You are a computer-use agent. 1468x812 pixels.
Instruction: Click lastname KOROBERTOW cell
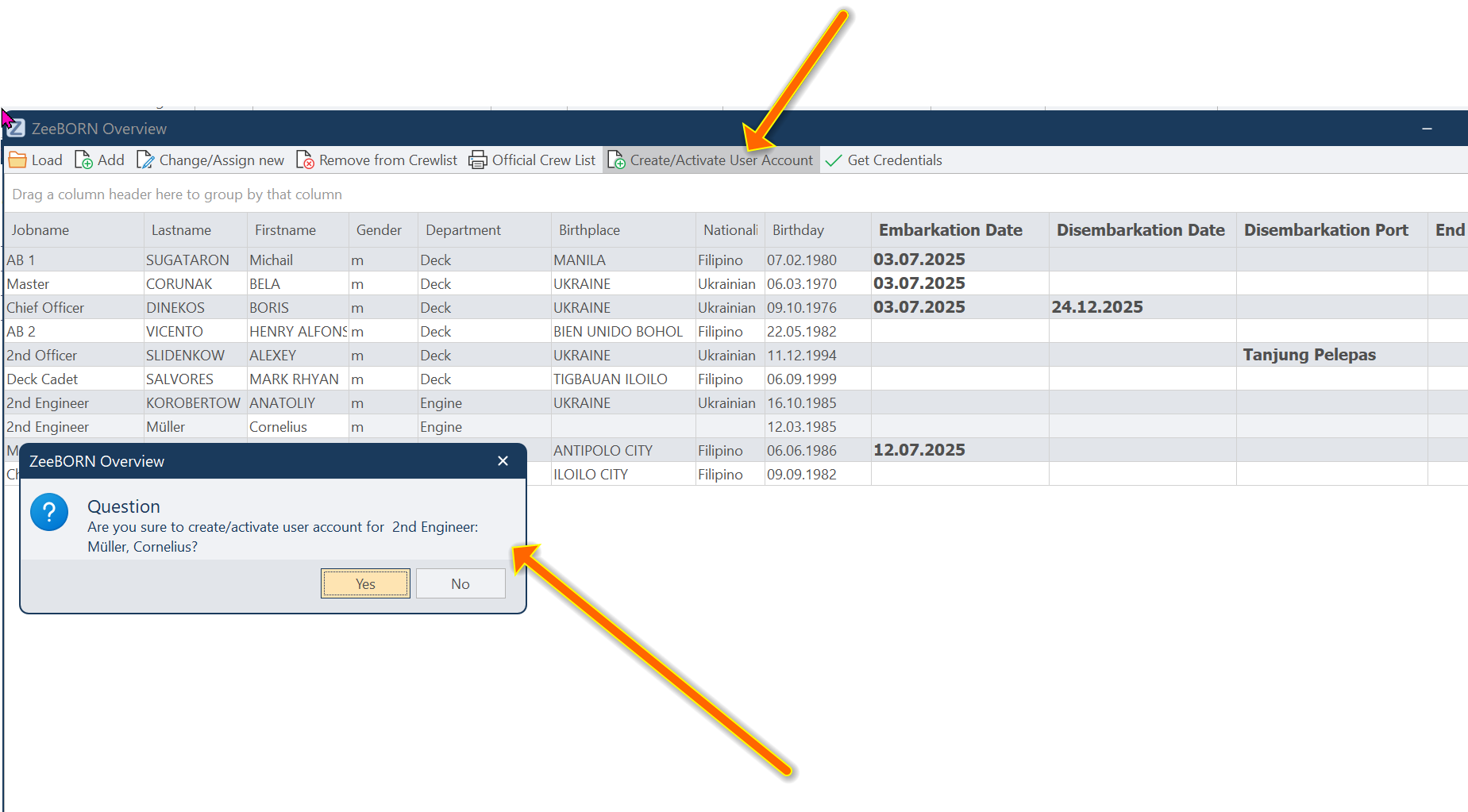(x=195, y=402)
